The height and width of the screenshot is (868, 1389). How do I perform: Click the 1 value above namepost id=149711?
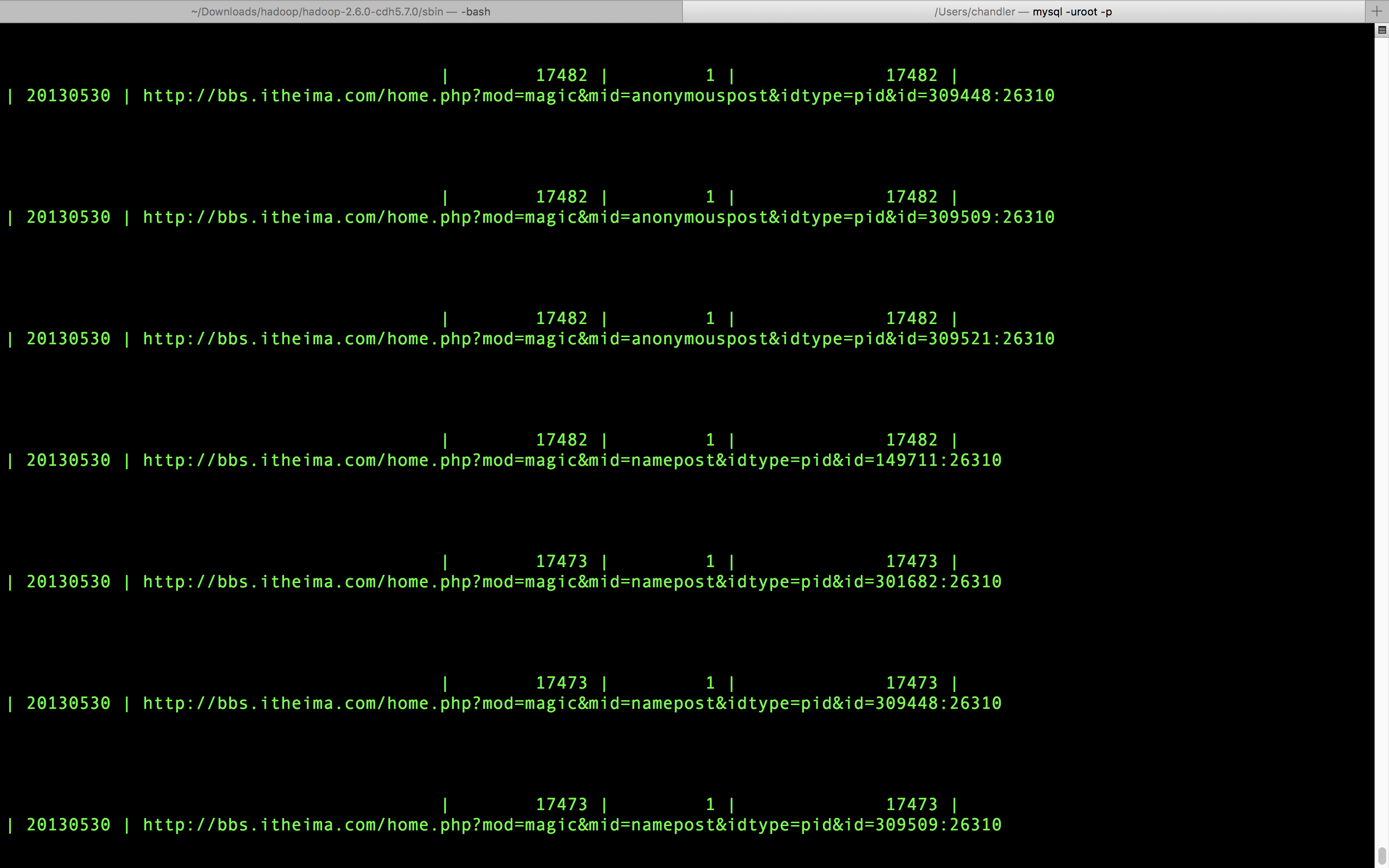point(710,440)
